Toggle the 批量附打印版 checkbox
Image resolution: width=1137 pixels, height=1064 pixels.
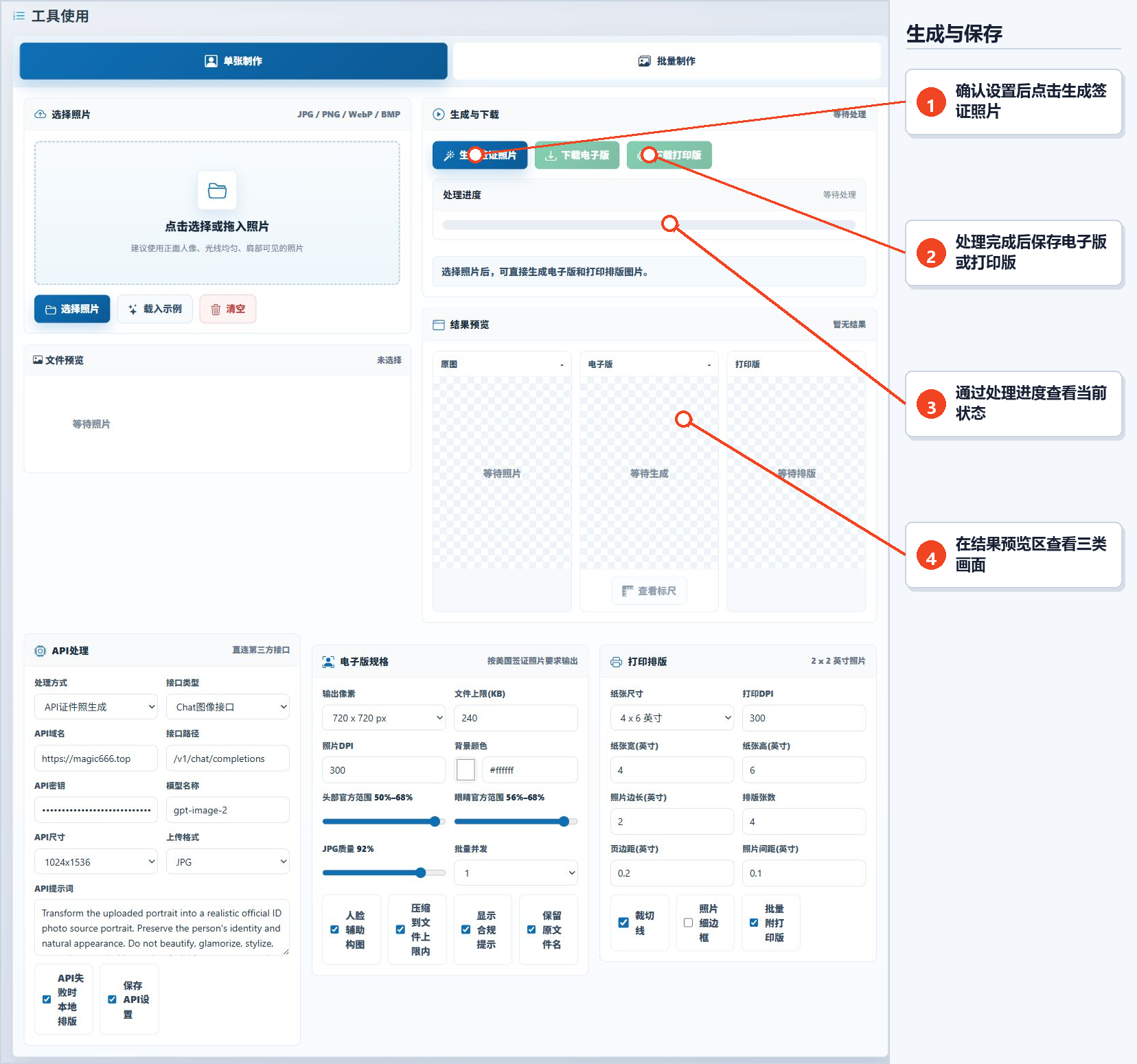tap(754, 923)
